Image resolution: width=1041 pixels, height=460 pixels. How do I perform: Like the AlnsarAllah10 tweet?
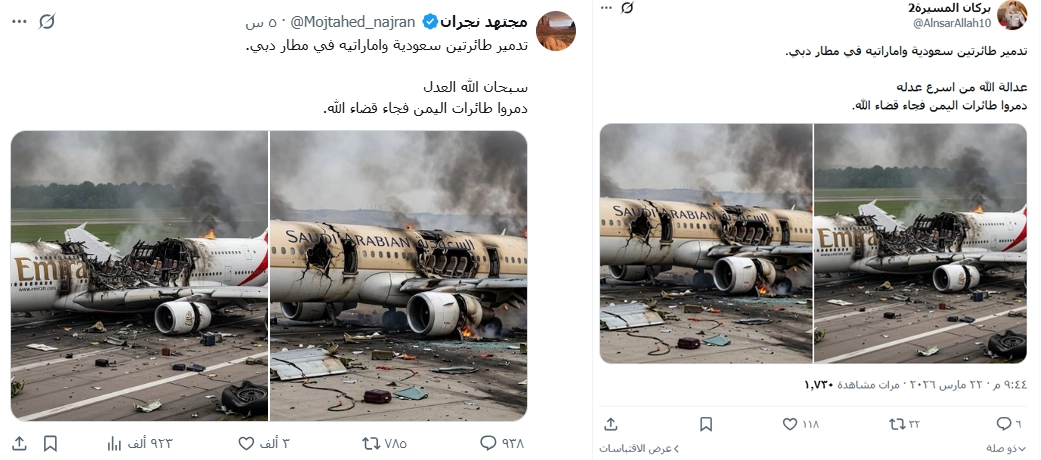click(x=789, y=423)
